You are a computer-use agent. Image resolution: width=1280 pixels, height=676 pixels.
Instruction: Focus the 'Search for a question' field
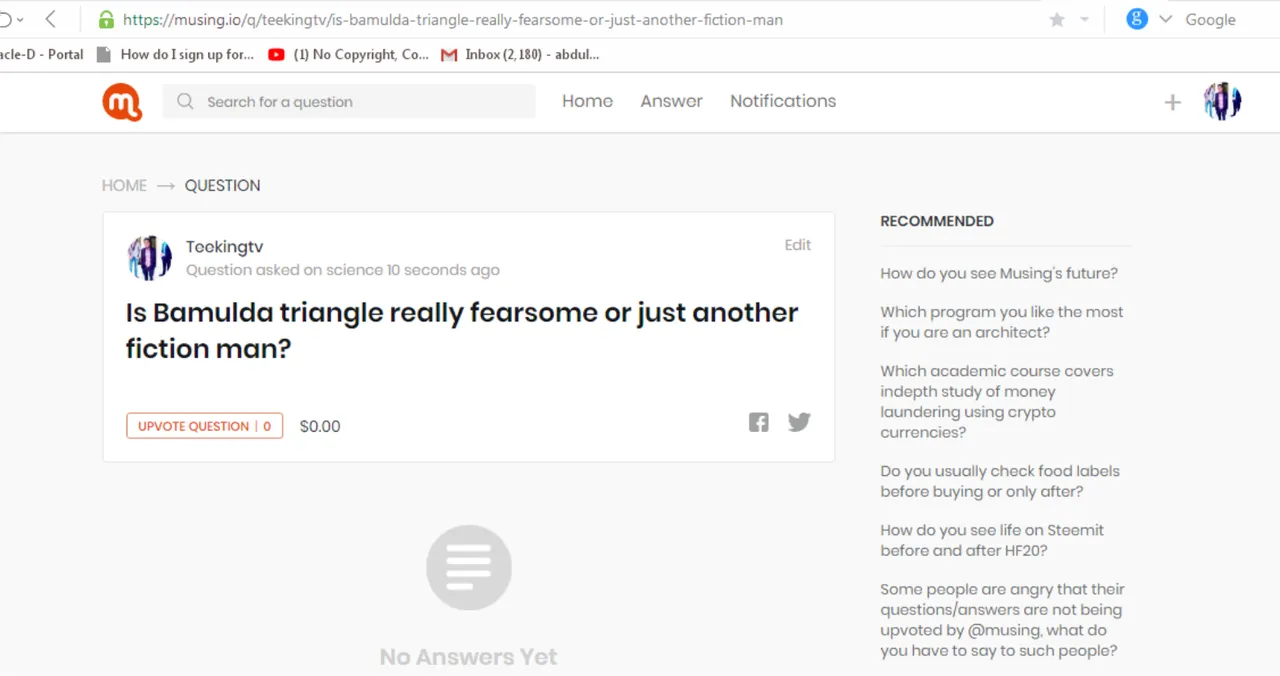[x=349, y=101]
